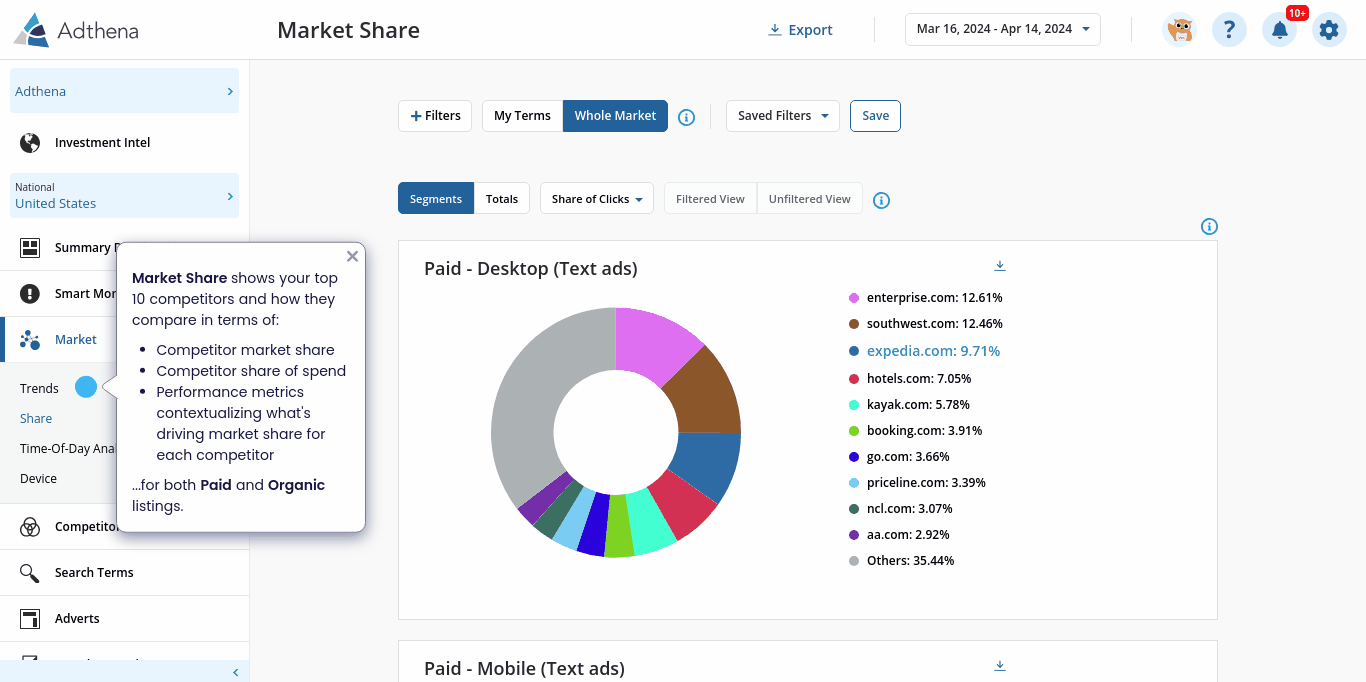Switch to Totals view

502,198
